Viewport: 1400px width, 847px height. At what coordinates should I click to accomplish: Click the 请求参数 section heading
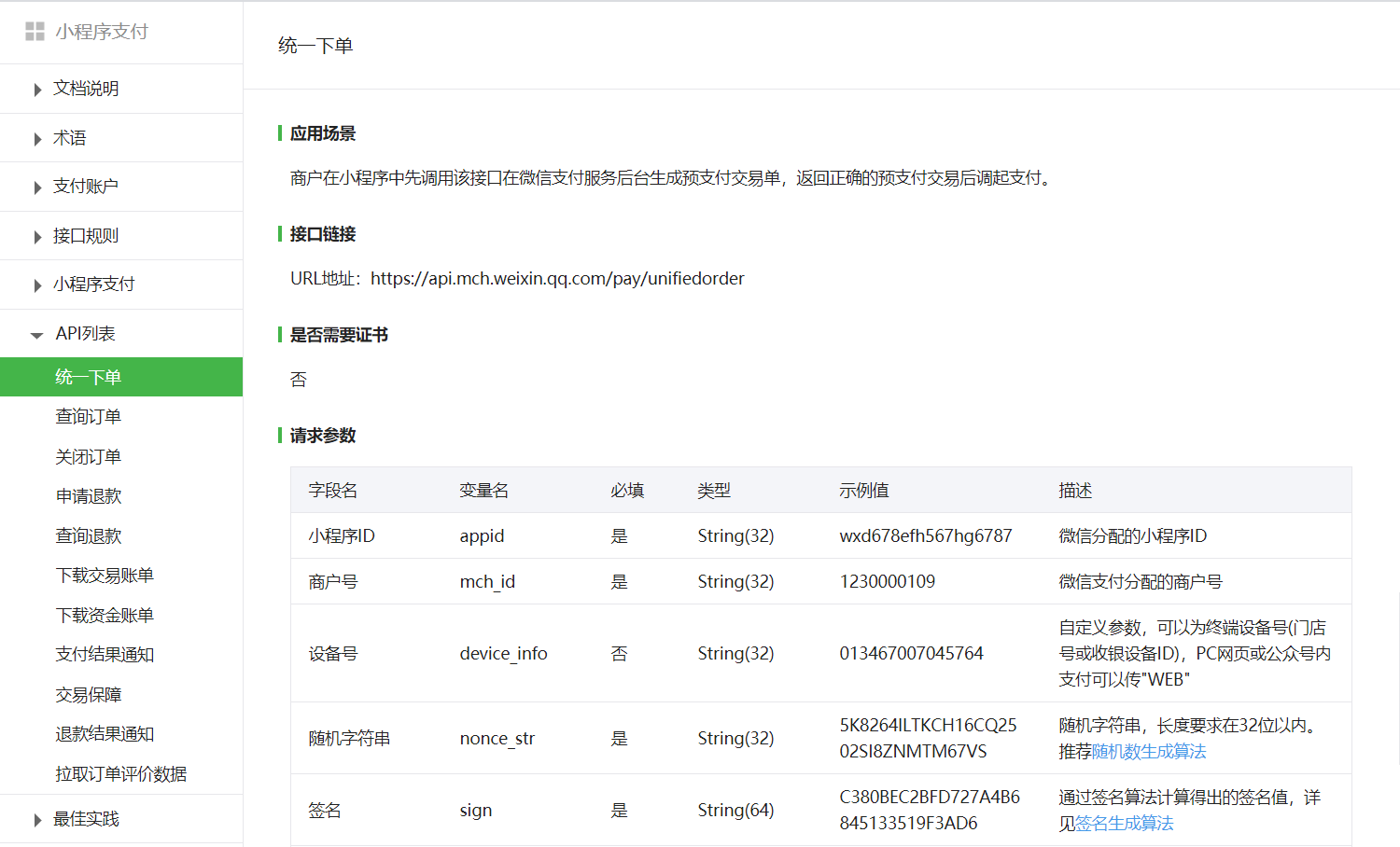tap(323, 436)
